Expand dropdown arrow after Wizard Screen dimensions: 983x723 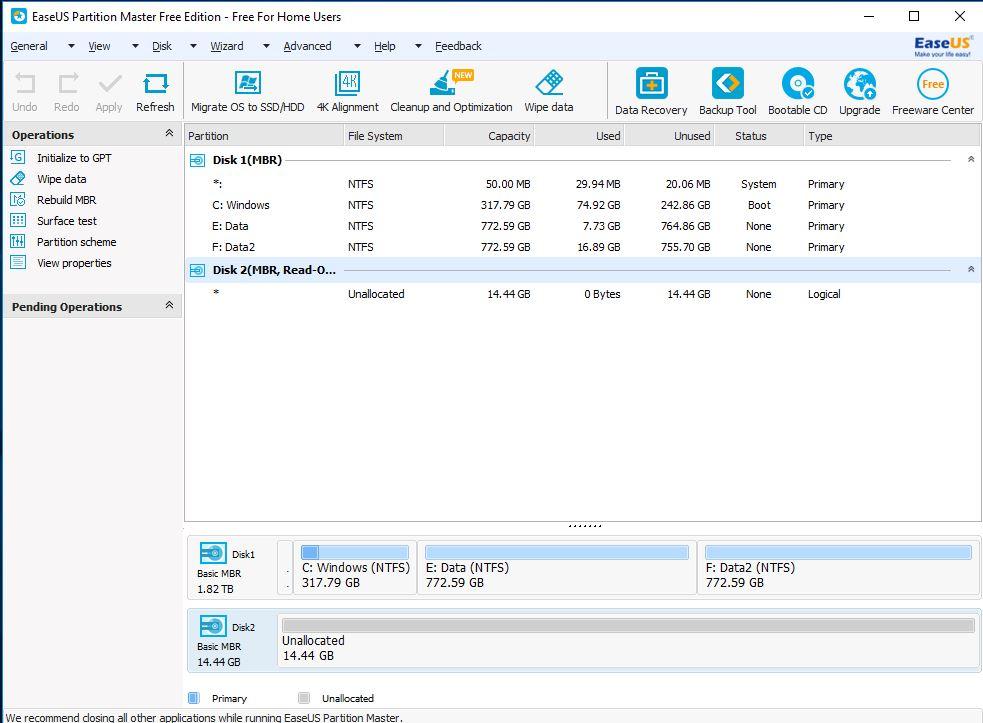(266, 46)
